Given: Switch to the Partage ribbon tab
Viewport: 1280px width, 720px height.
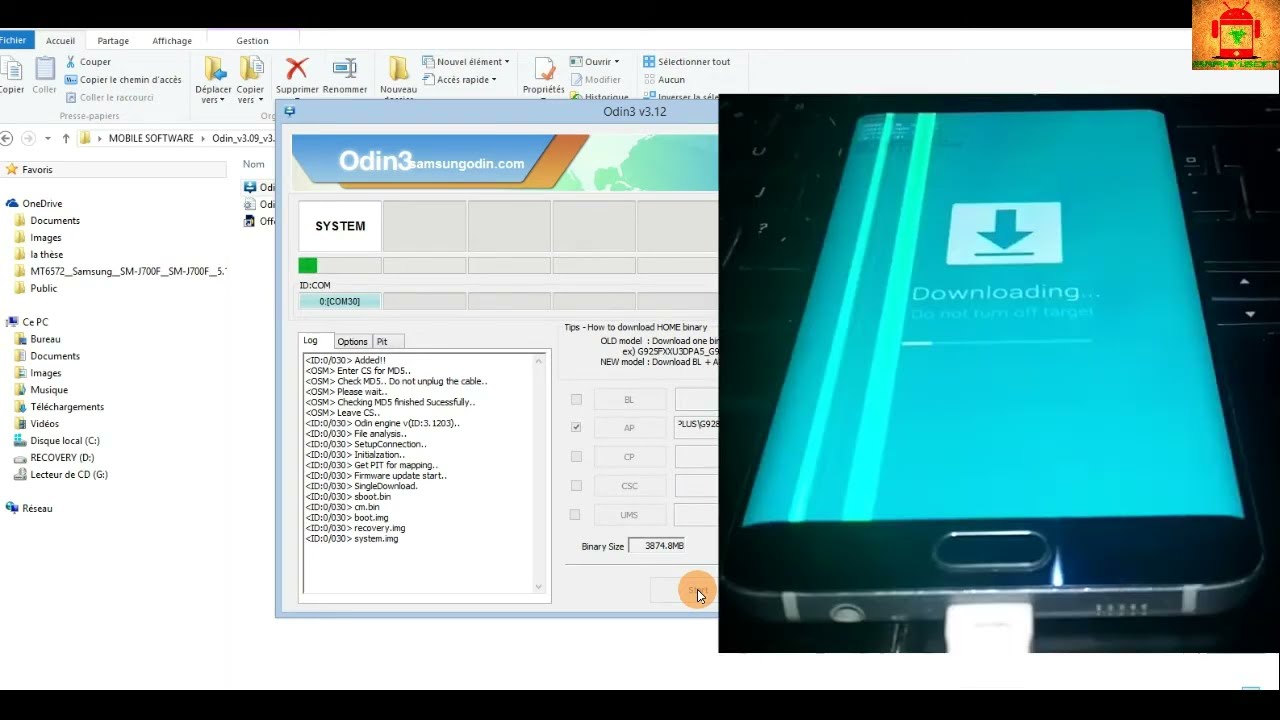Looking at the screenshot, I should [113, 41].
